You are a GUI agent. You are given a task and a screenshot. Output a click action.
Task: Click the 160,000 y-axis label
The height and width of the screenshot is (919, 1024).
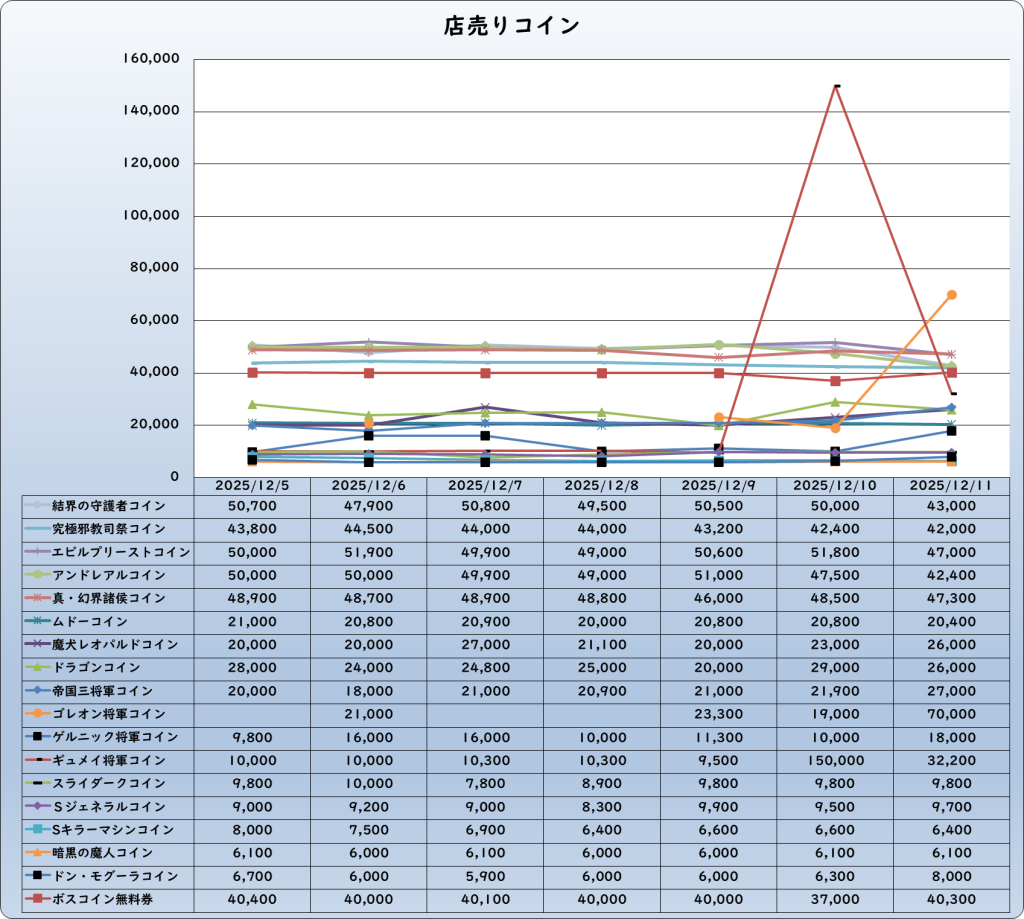tap(151, 59)
